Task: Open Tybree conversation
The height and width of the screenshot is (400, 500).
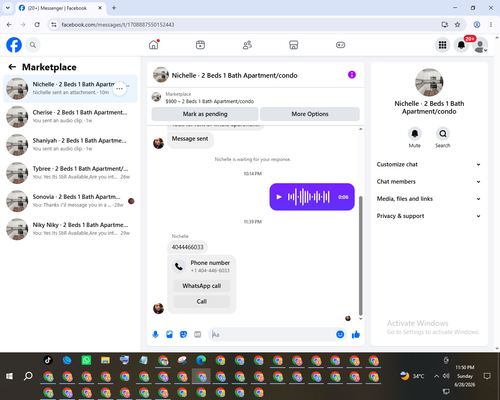Action: point(70,173)
